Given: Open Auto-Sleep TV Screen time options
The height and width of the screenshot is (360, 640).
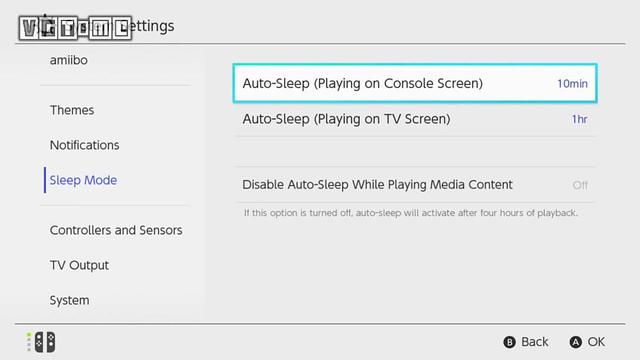Looking at the screenshot, I should tap(415, 119).
